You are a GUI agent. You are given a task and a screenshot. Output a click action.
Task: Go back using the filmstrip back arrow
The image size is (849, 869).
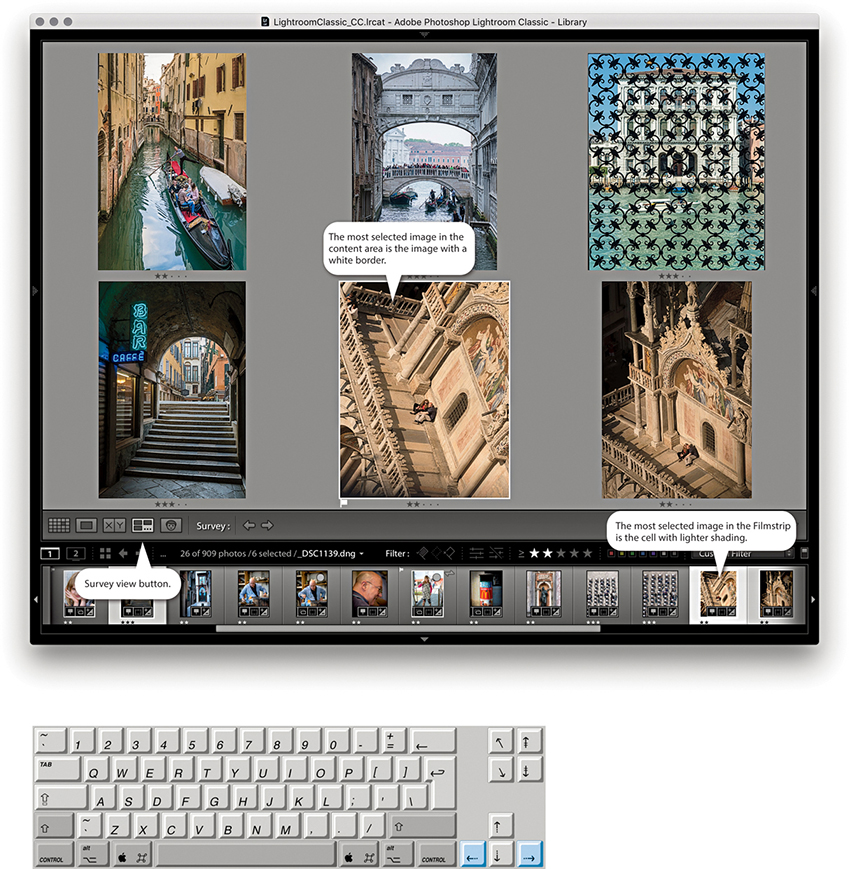pos(123,553)
